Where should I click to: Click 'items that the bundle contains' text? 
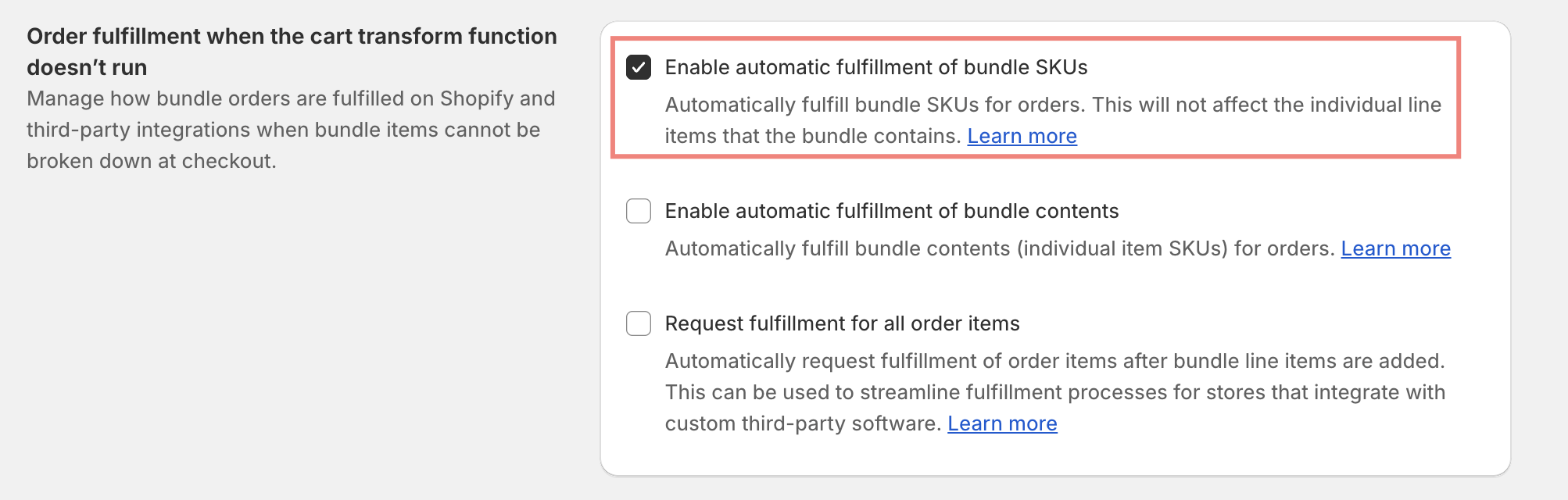[x=813, y=136]
